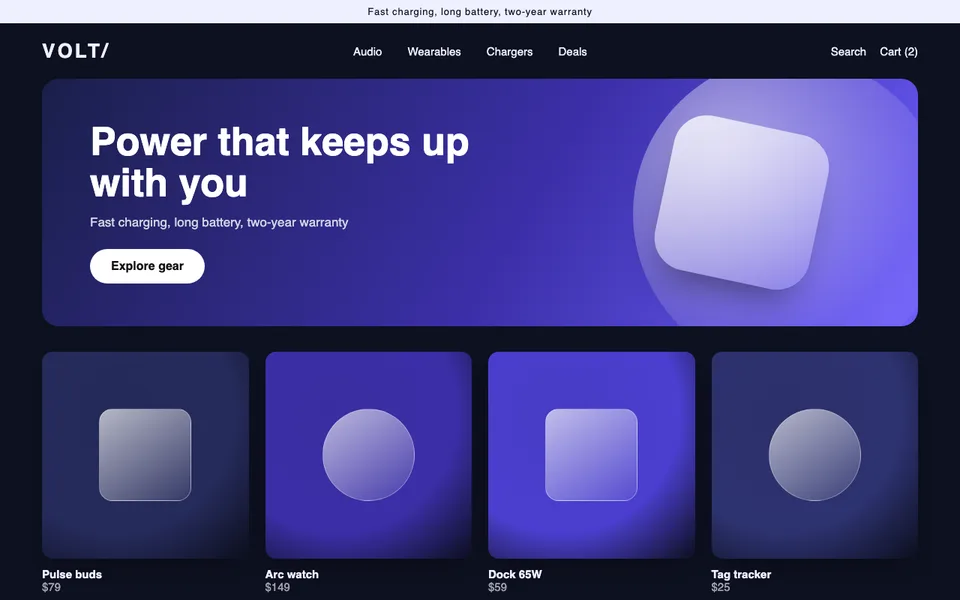960x600 pixels.
Task: Select the Tag tracker product name
Action: coord(741,574)
